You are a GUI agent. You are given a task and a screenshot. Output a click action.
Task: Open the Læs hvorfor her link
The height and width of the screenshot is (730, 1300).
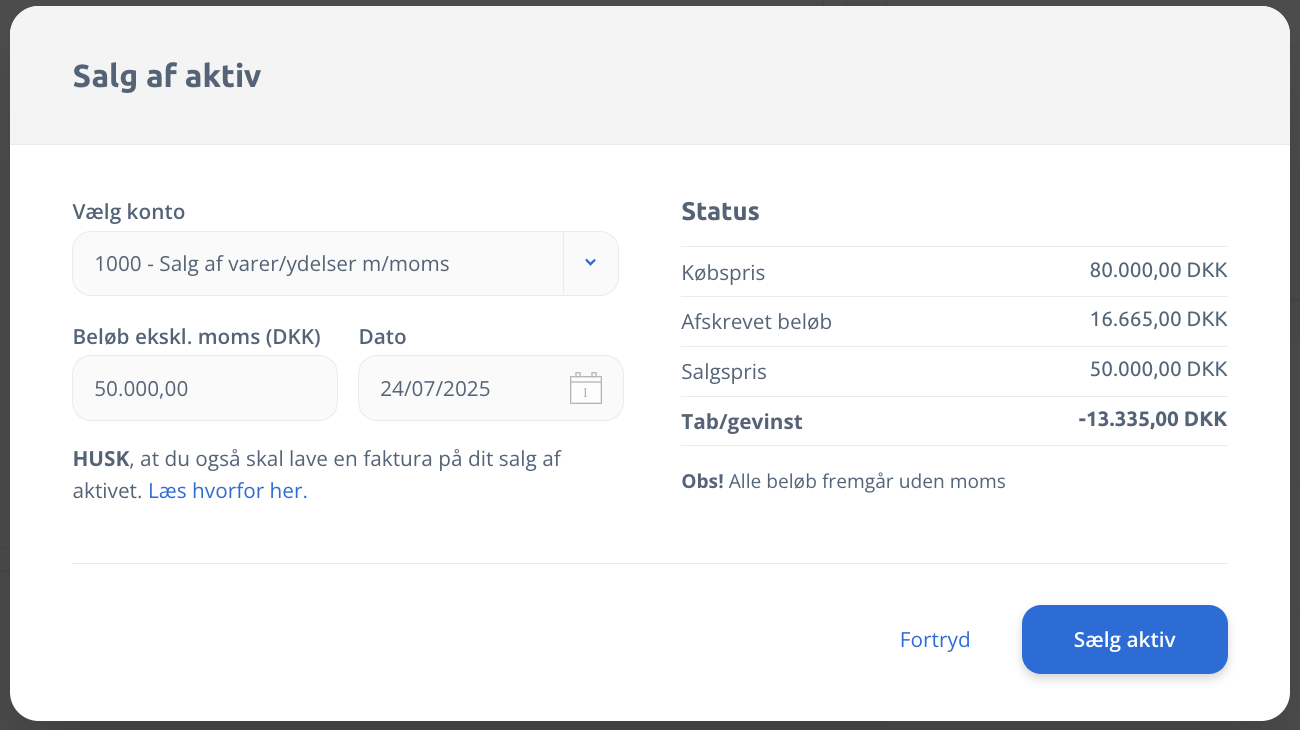[x=228, y=491]
